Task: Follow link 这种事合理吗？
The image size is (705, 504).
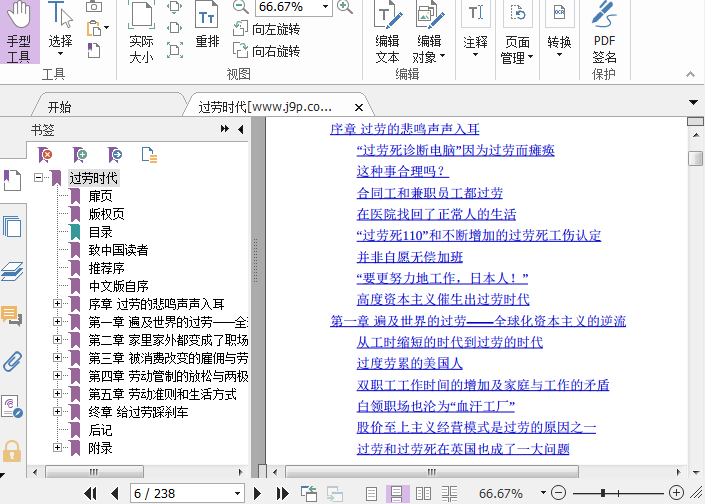Action: click(402, 171)
